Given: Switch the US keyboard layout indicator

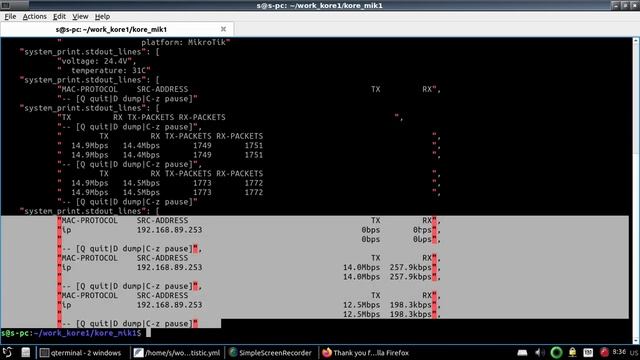Looking at the screenshot, I should [634, 352].
